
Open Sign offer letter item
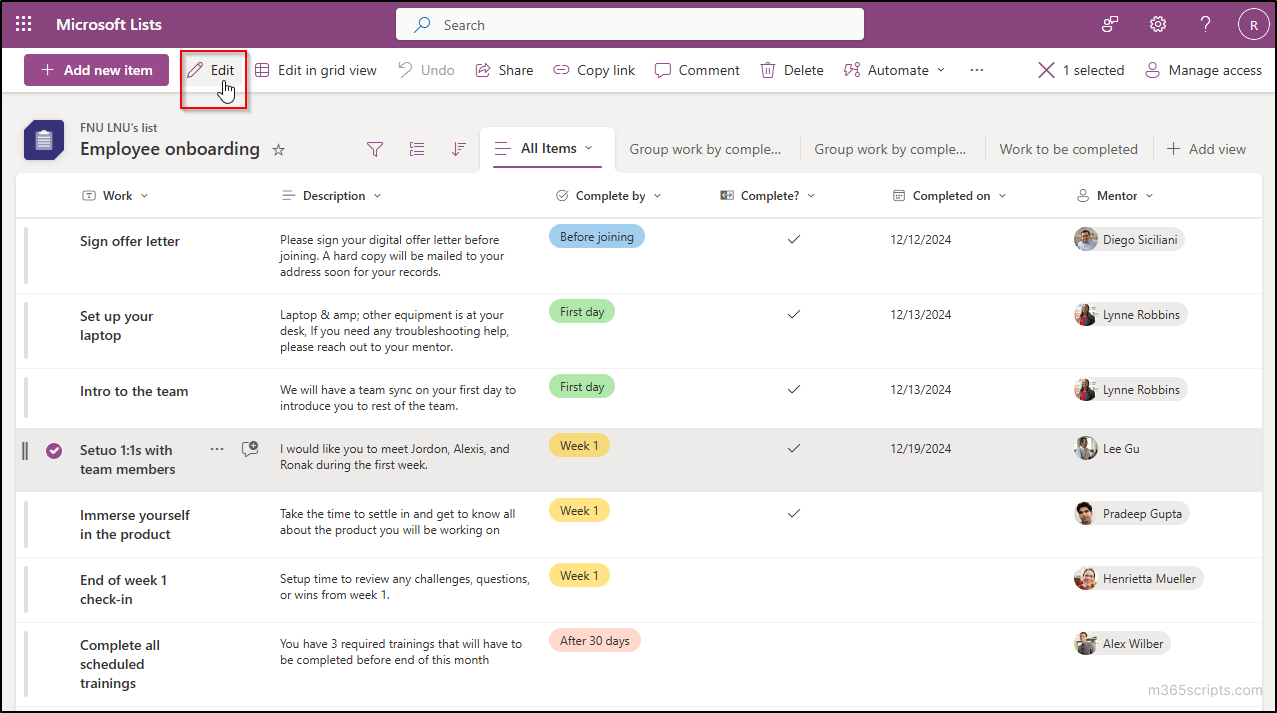pos(130,241)
